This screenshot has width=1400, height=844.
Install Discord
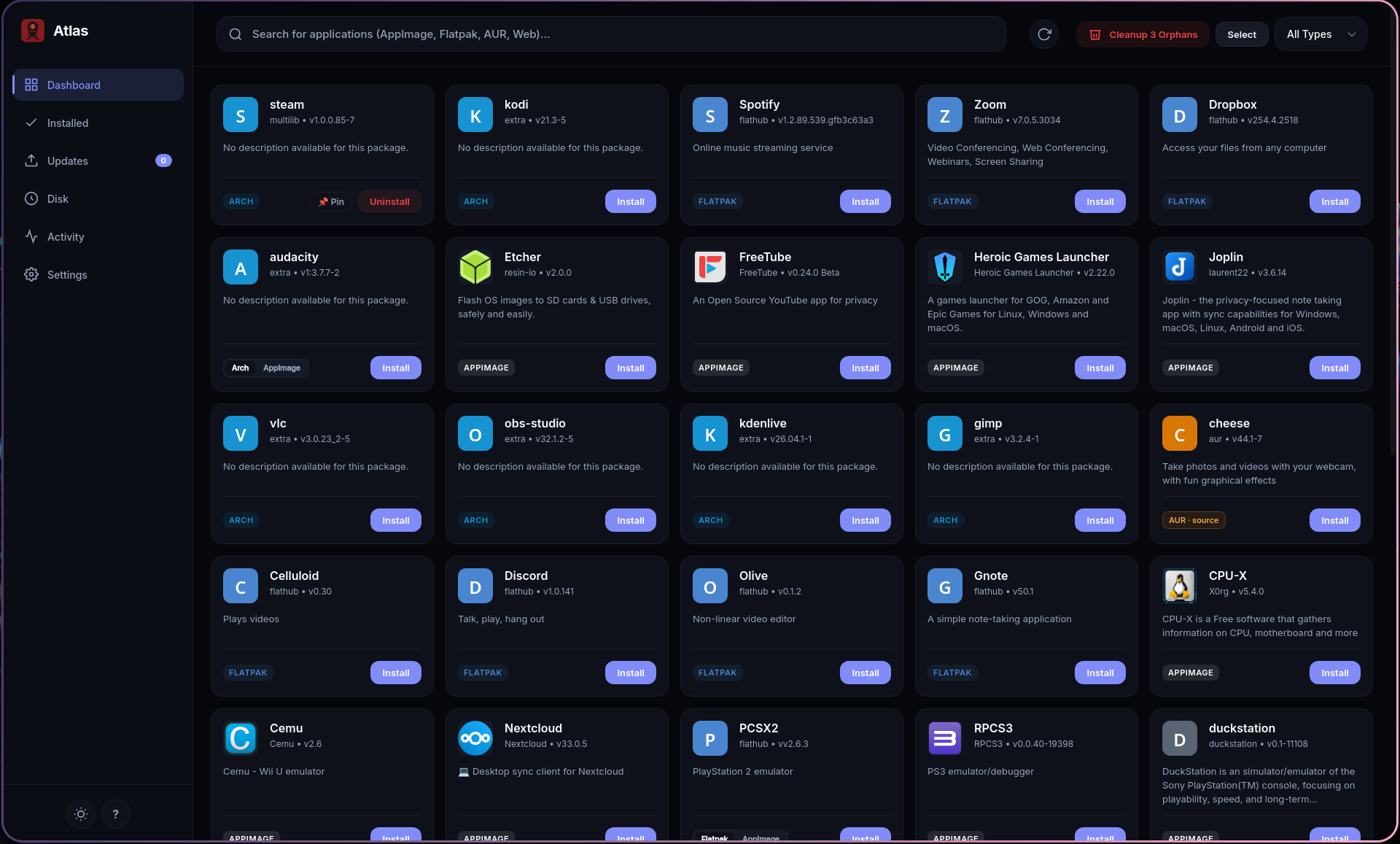tap(631, 673)
